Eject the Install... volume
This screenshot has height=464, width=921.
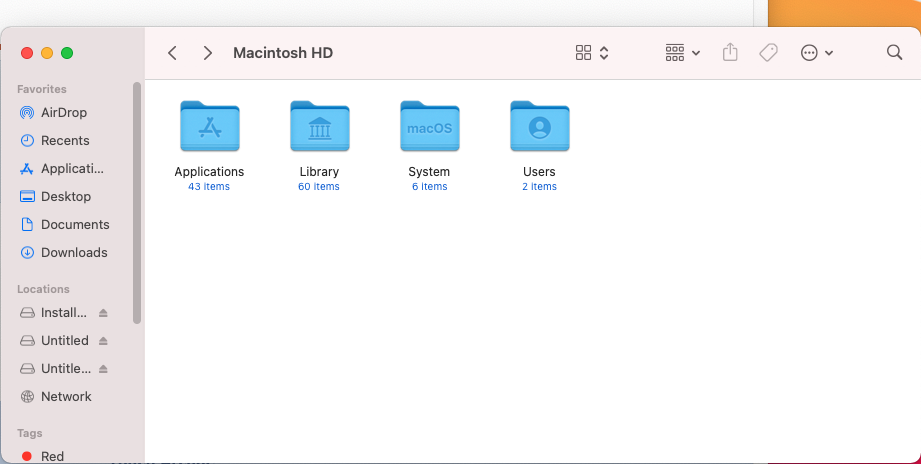coord(103,313)
